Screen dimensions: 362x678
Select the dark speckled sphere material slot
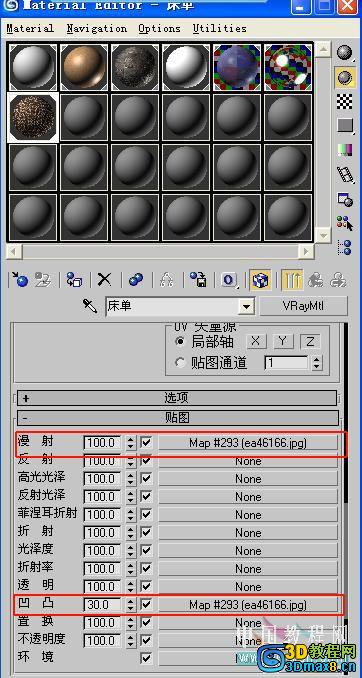(135, 67)
